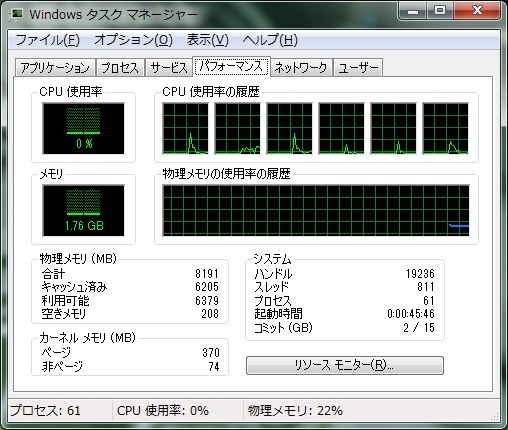508x430 pixels.
Task: Click the sixth CPU history graph
Action: 445,129
